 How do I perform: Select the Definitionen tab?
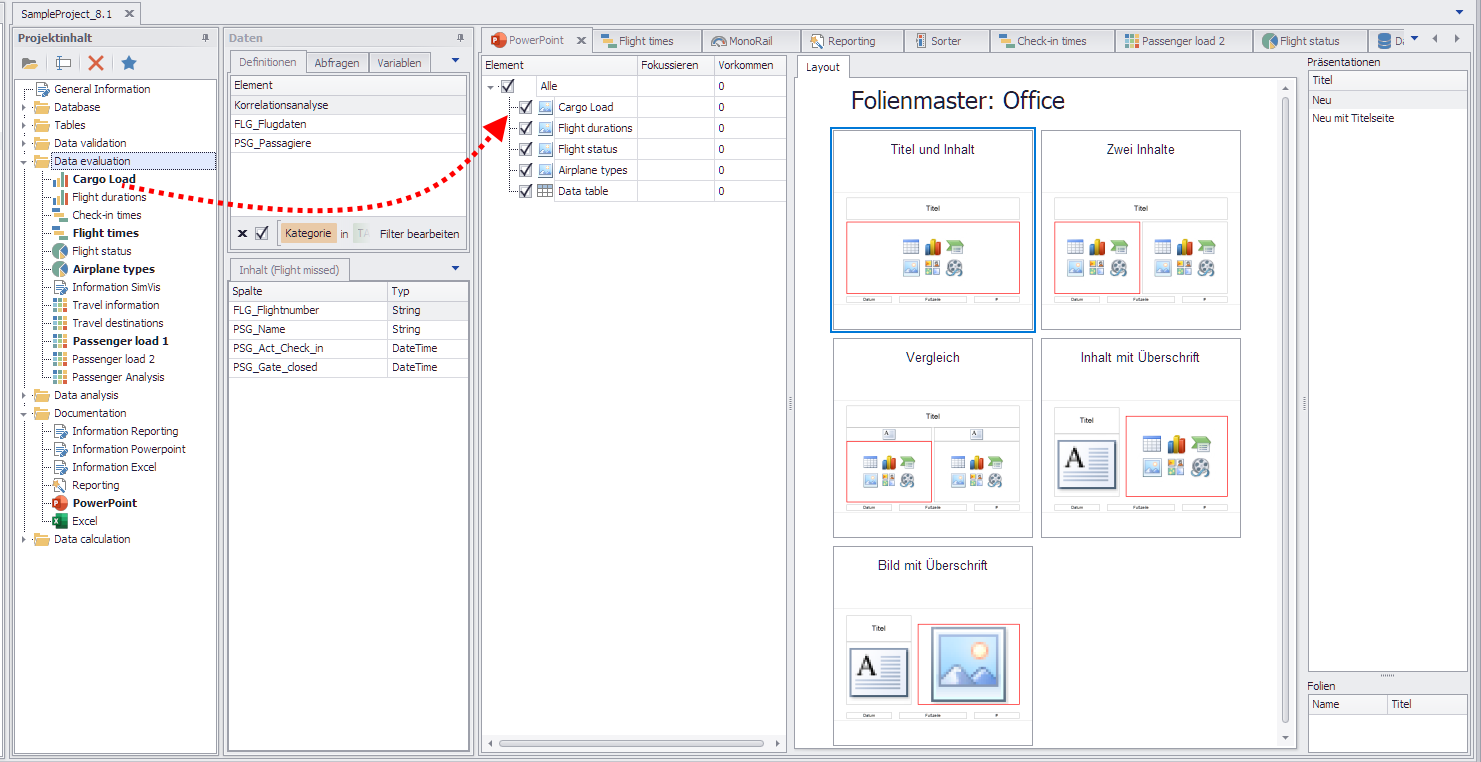click(x=268, y=62)
